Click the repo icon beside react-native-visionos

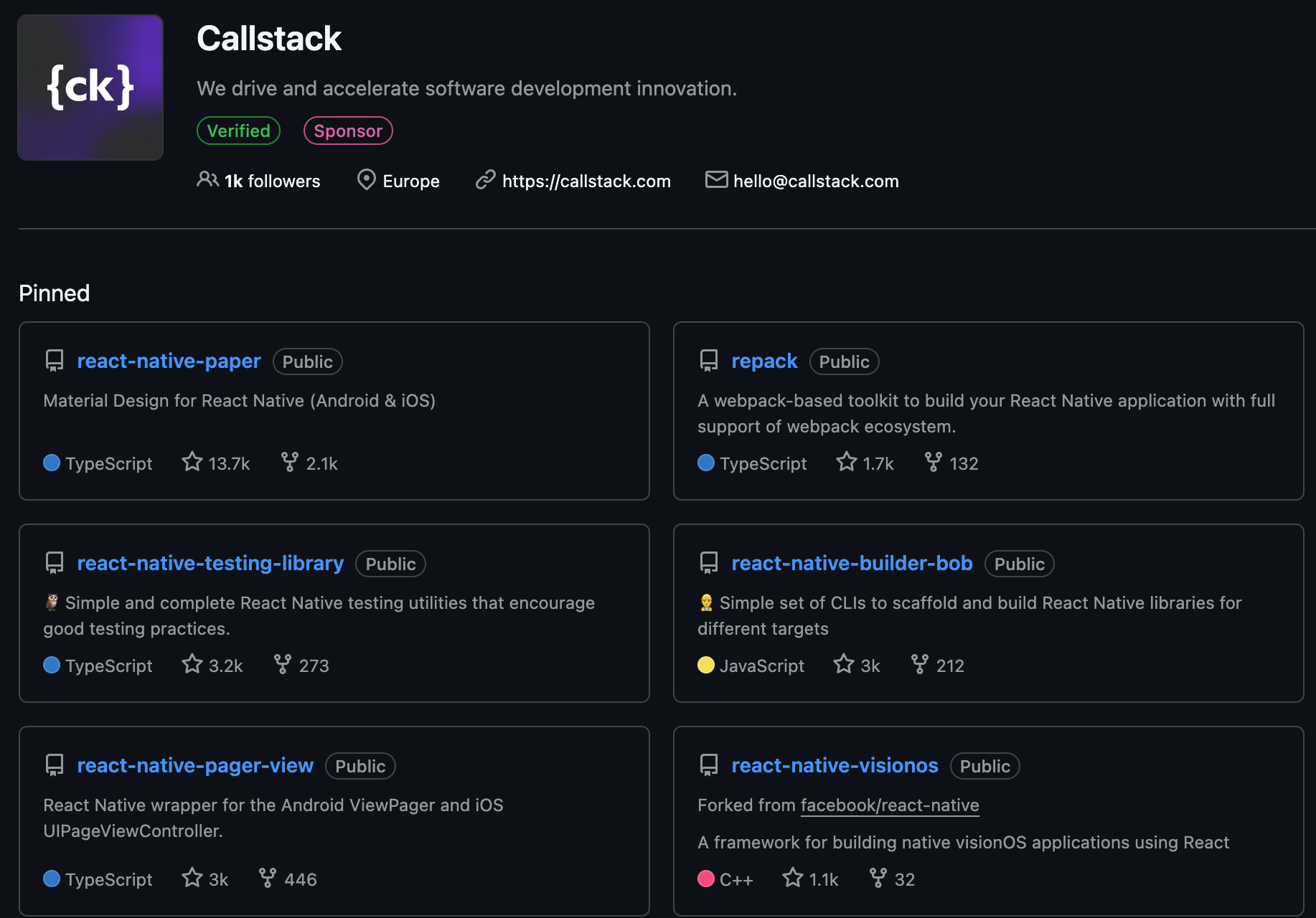(x=709, y=765)
